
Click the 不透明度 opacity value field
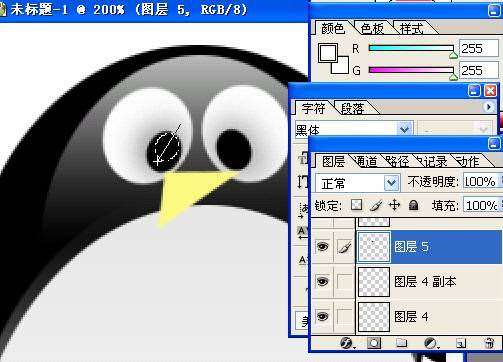click(x=482, y=182)
